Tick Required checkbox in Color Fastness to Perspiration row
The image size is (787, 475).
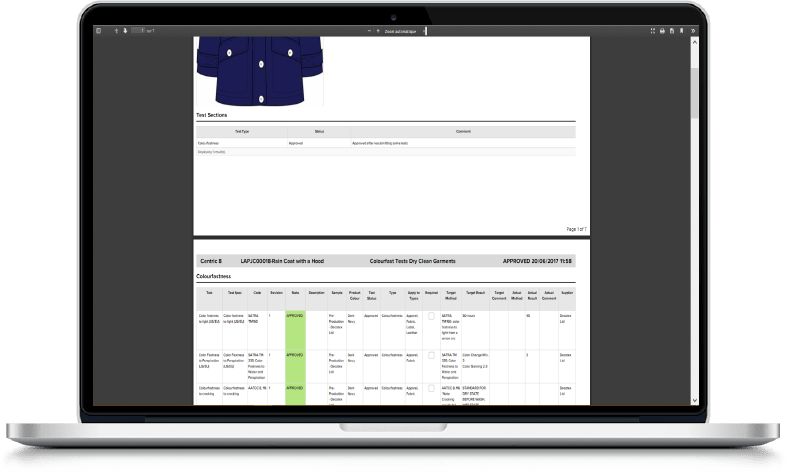click(x=431, y=355)
